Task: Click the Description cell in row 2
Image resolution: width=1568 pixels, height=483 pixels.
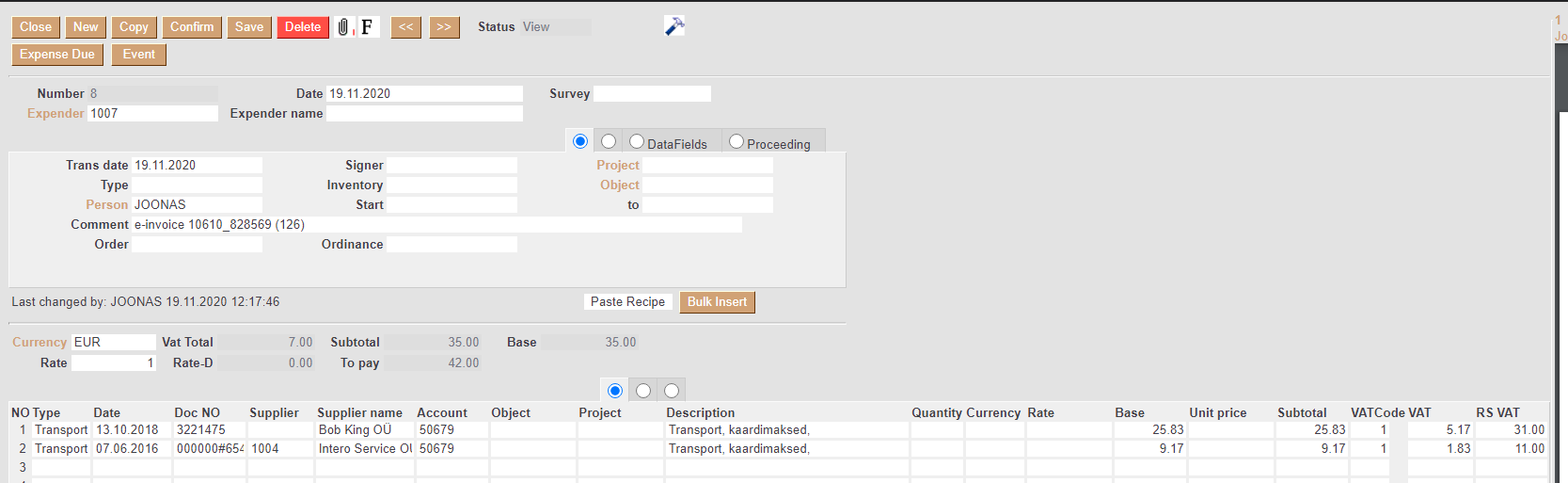Action: click(x=787, y=448)
